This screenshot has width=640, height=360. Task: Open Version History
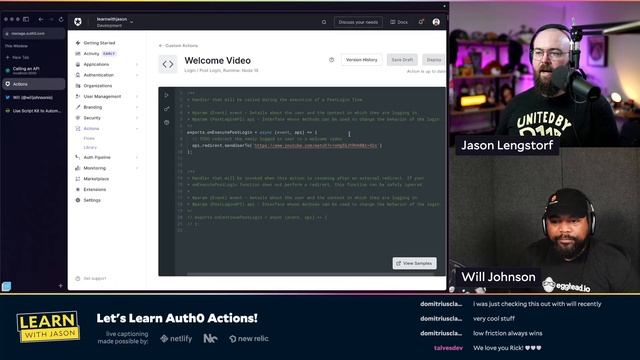[362, 60]
